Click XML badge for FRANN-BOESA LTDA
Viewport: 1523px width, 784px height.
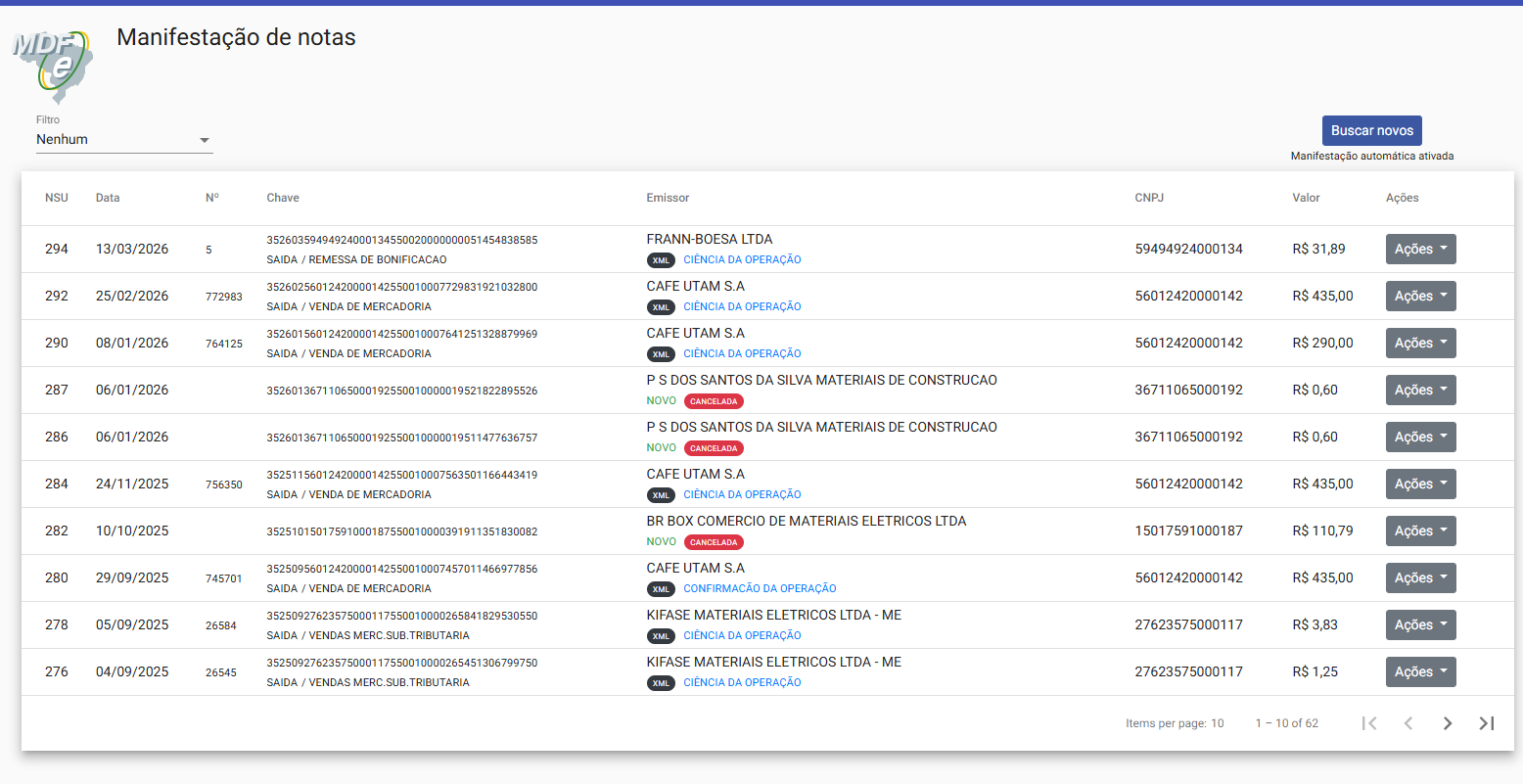pos(661,260)
